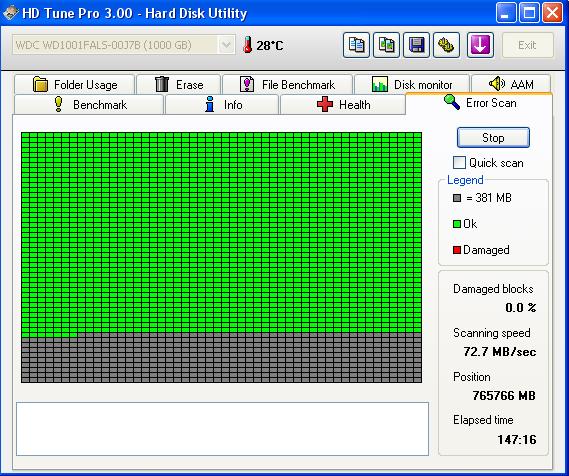Switch to the Benchmark tab

[89, 105]
